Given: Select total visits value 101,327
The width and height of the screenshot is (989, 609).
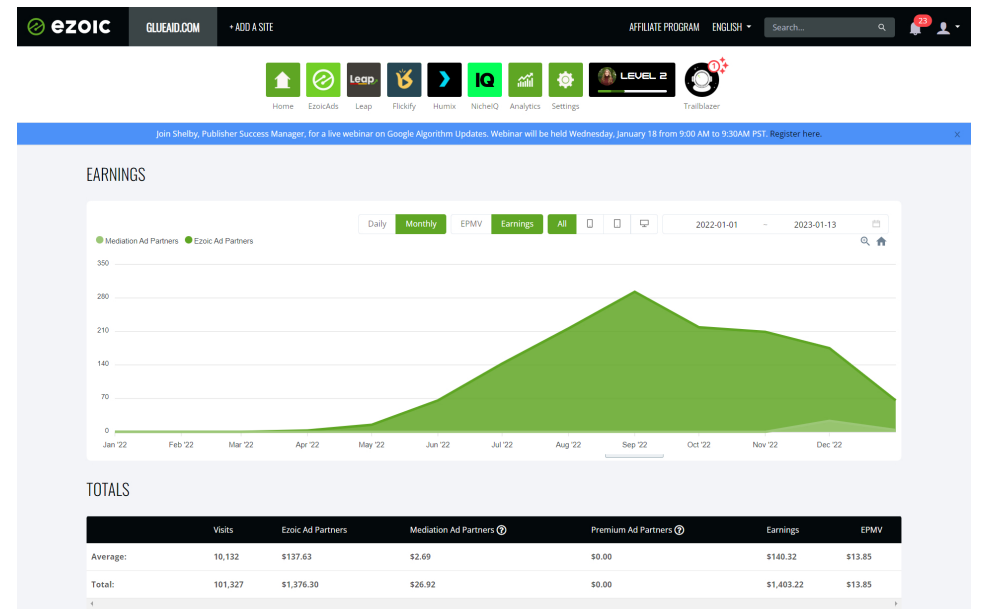Looking at the screenshot, I should coord(228,584).
